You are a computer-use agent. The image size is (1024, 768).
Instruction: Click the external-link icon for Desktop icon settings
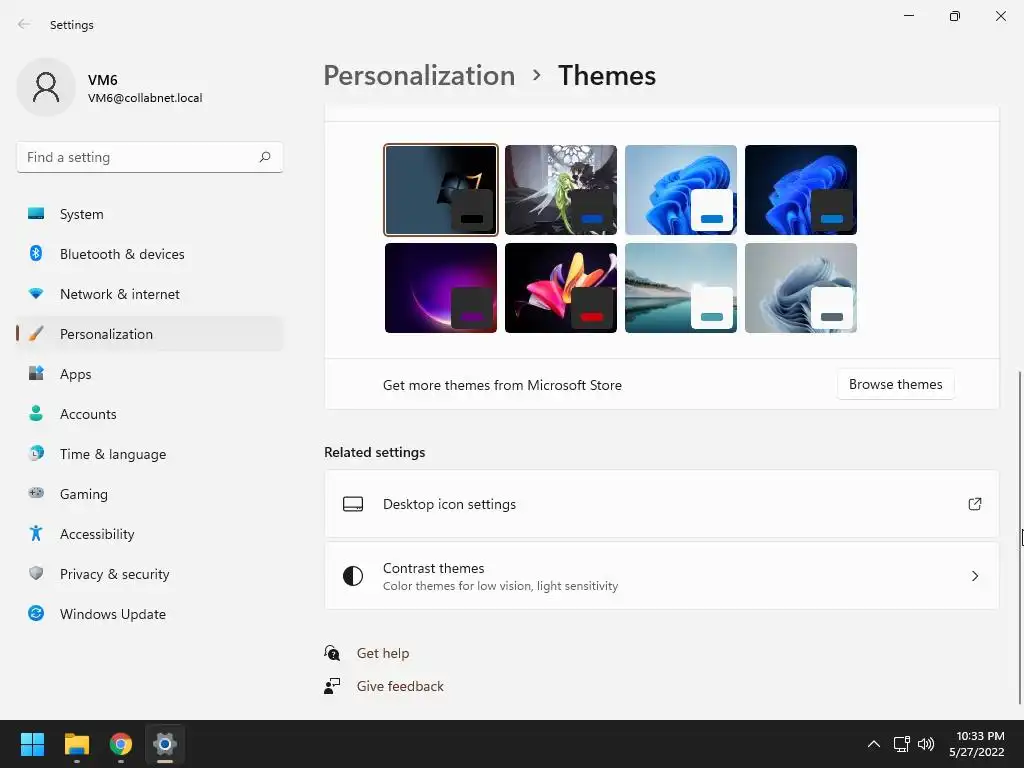pyautogui.click(x=974, y=504)
